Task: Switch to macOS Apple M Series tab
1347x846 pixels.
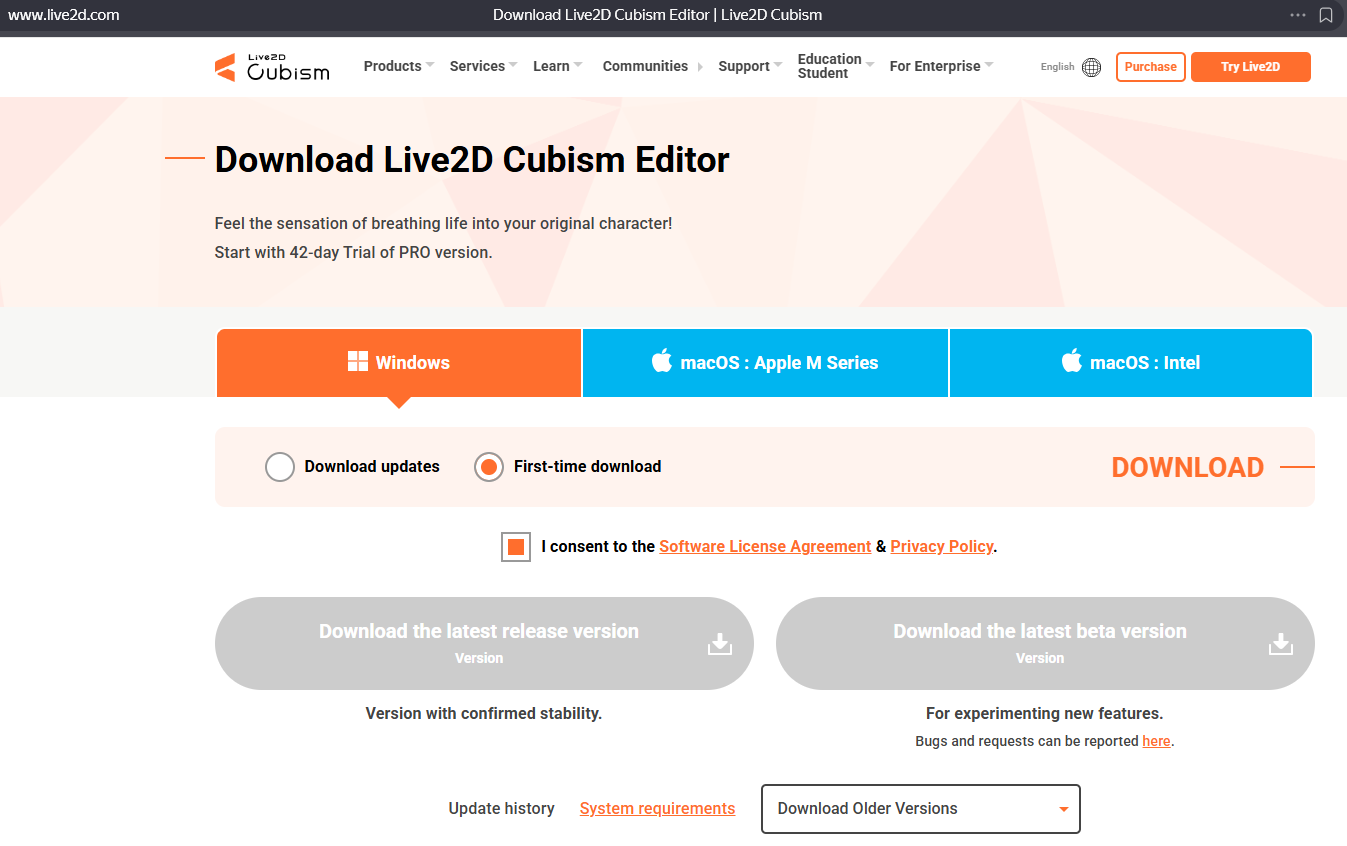Action: pyautogui.click(x=765, y=363)
